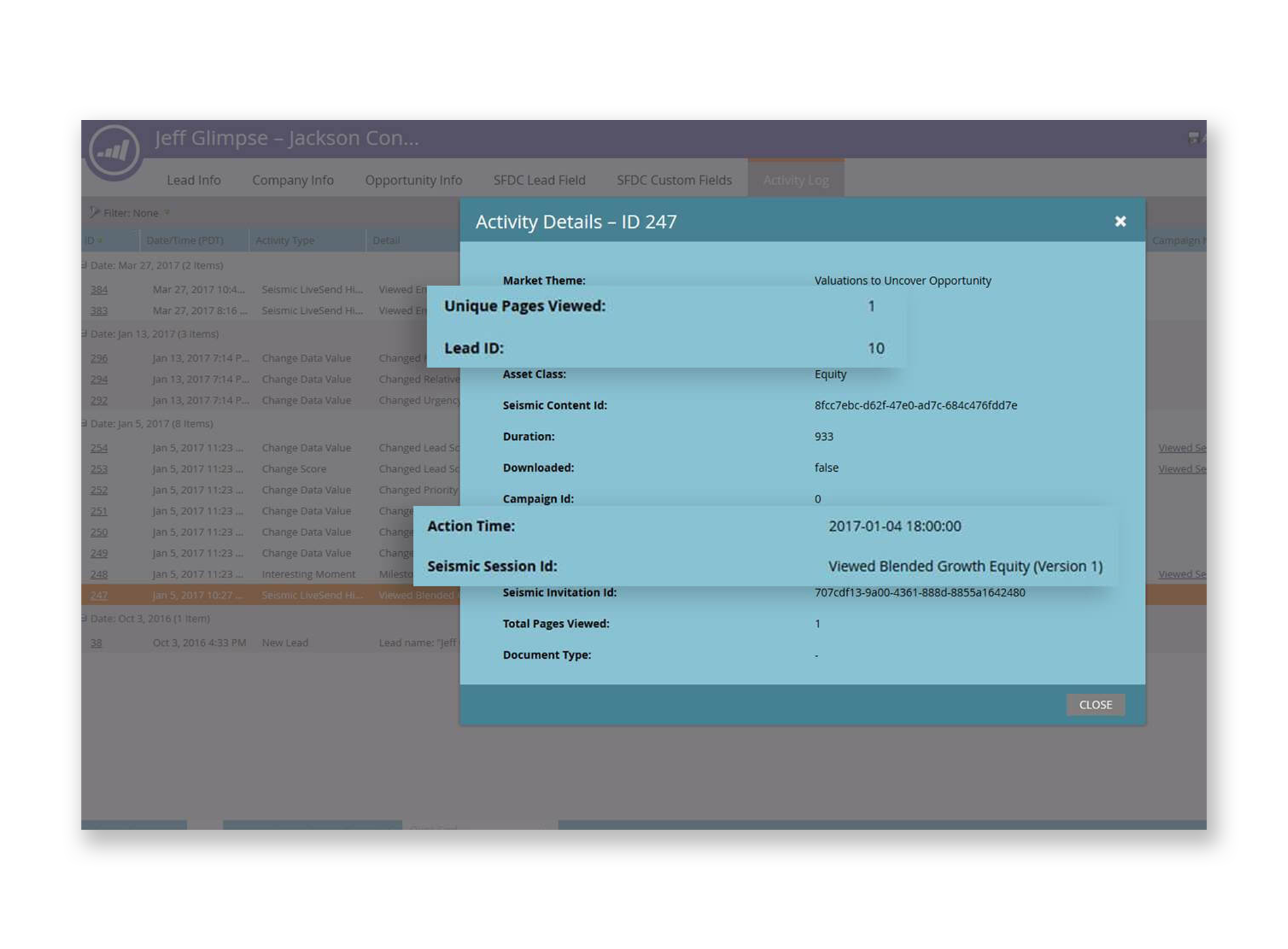Click the lead title Jeff Glimpse – Jackson Con...
Viewport: 1288px width, 949px height.
[287, 138]
